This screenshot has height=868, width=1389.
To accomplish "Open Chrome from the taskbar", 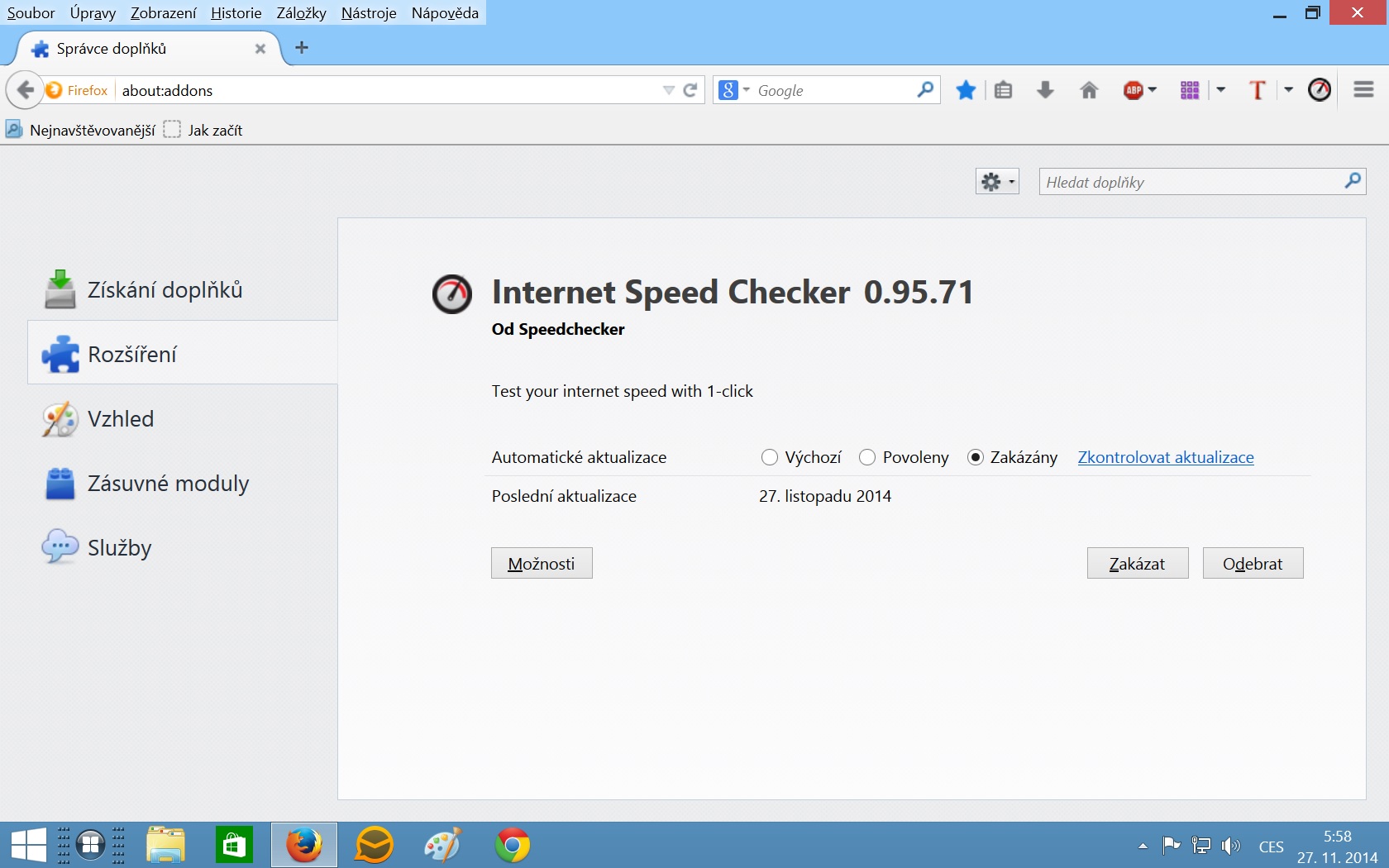I will pyautogui.click(x=513, y=845).
